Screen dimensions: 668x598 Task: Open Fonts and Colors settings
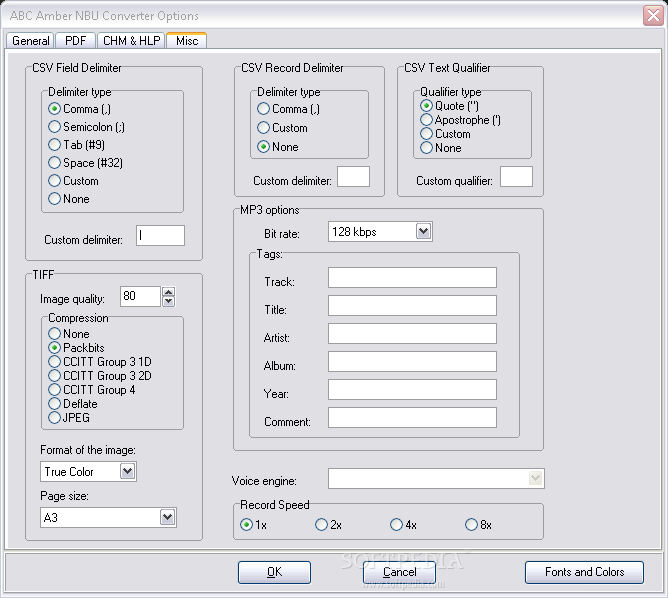584,572
